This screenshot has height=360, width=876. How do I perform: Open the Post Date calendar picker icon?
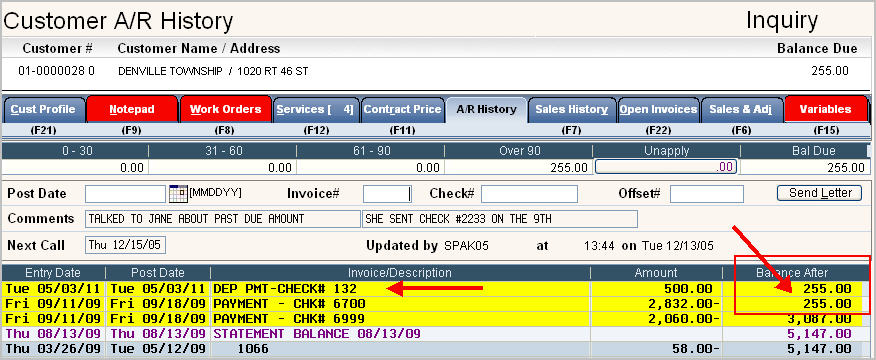point(177,194)
